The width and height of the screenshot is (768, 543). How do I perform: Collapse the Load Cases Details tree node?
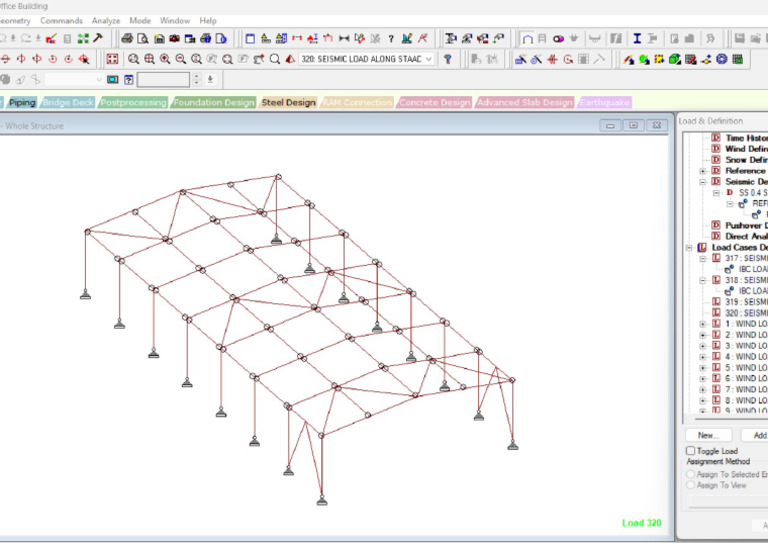(689, 247)
